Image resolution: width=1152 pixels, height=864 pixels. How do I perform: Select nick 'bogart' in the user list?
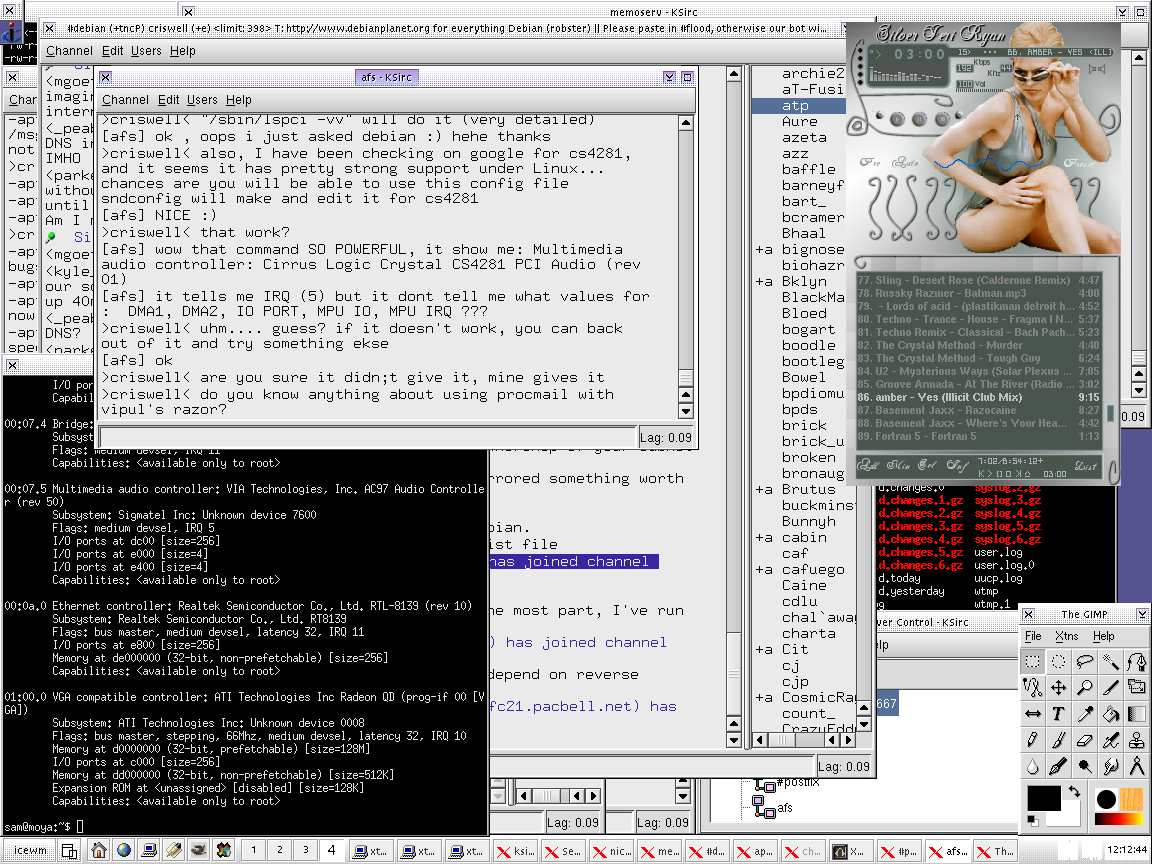pos(808,330)
